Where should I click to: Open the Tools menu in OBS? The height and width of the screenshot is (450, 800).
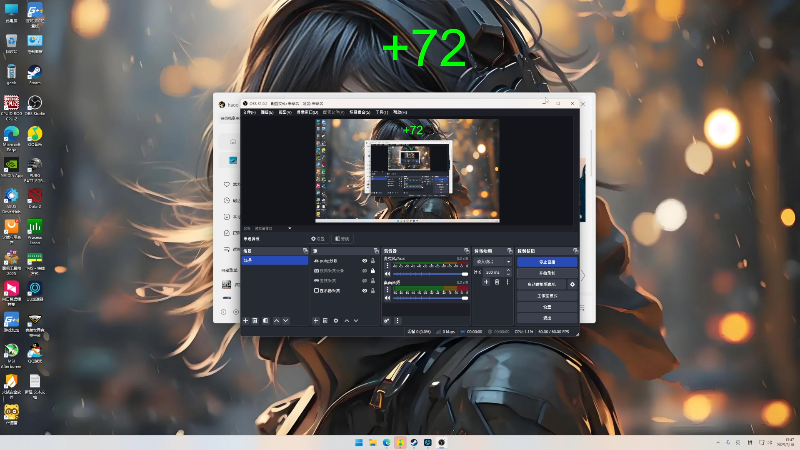[x=382, y=112]
